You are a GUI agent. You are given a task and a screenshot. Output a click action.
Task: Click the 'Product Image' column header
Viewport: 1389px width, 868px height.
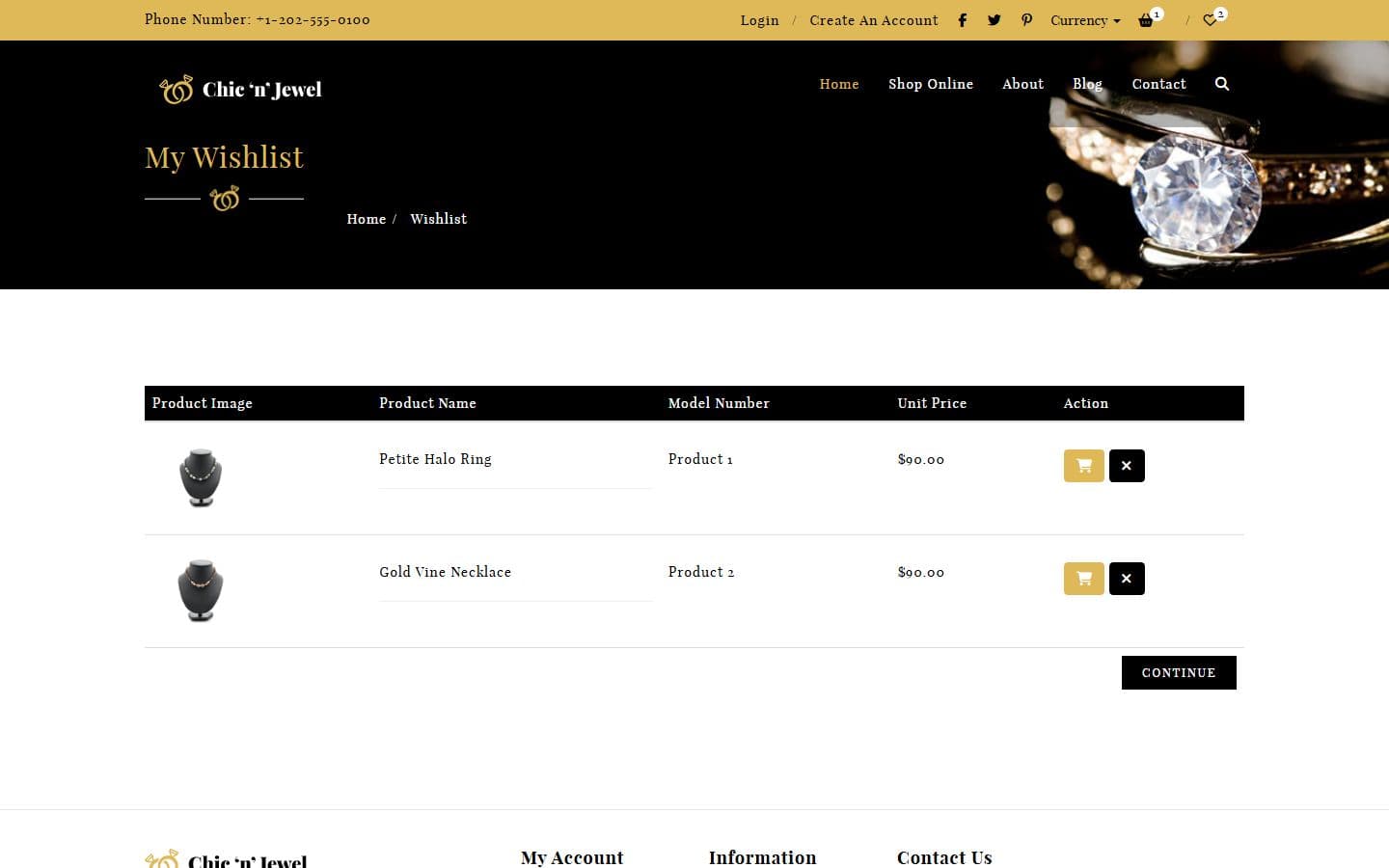(202, 403)
